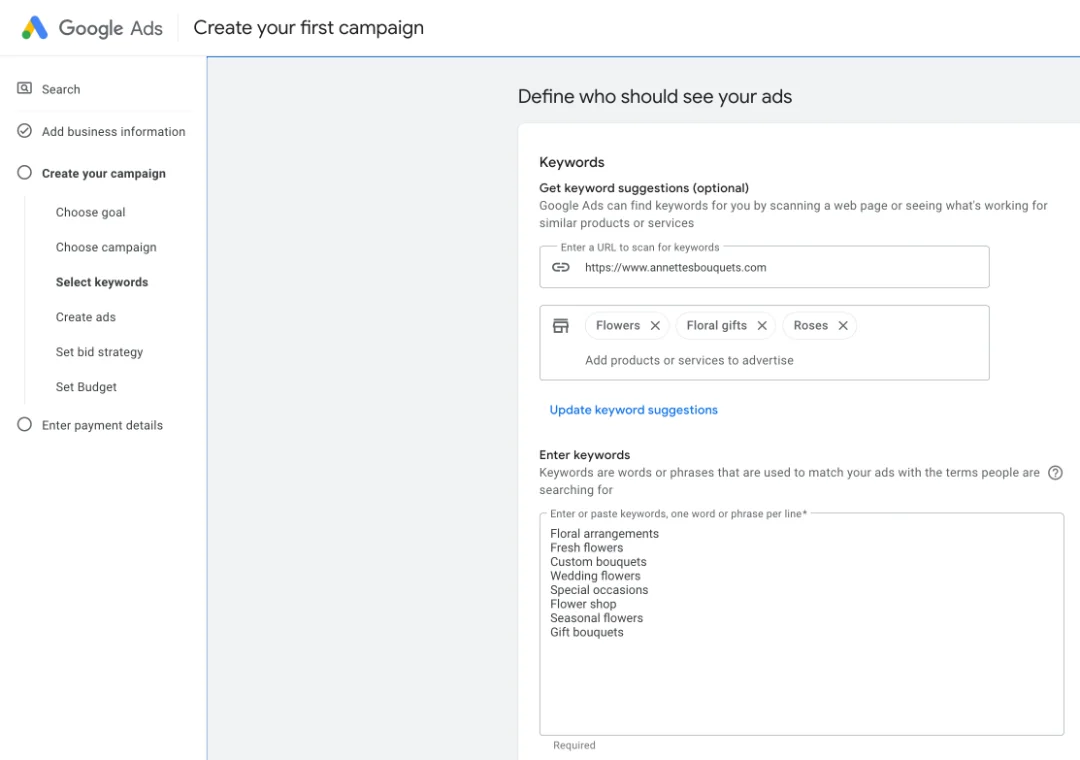Remove the Flowers chip with its X

point(655,326)
